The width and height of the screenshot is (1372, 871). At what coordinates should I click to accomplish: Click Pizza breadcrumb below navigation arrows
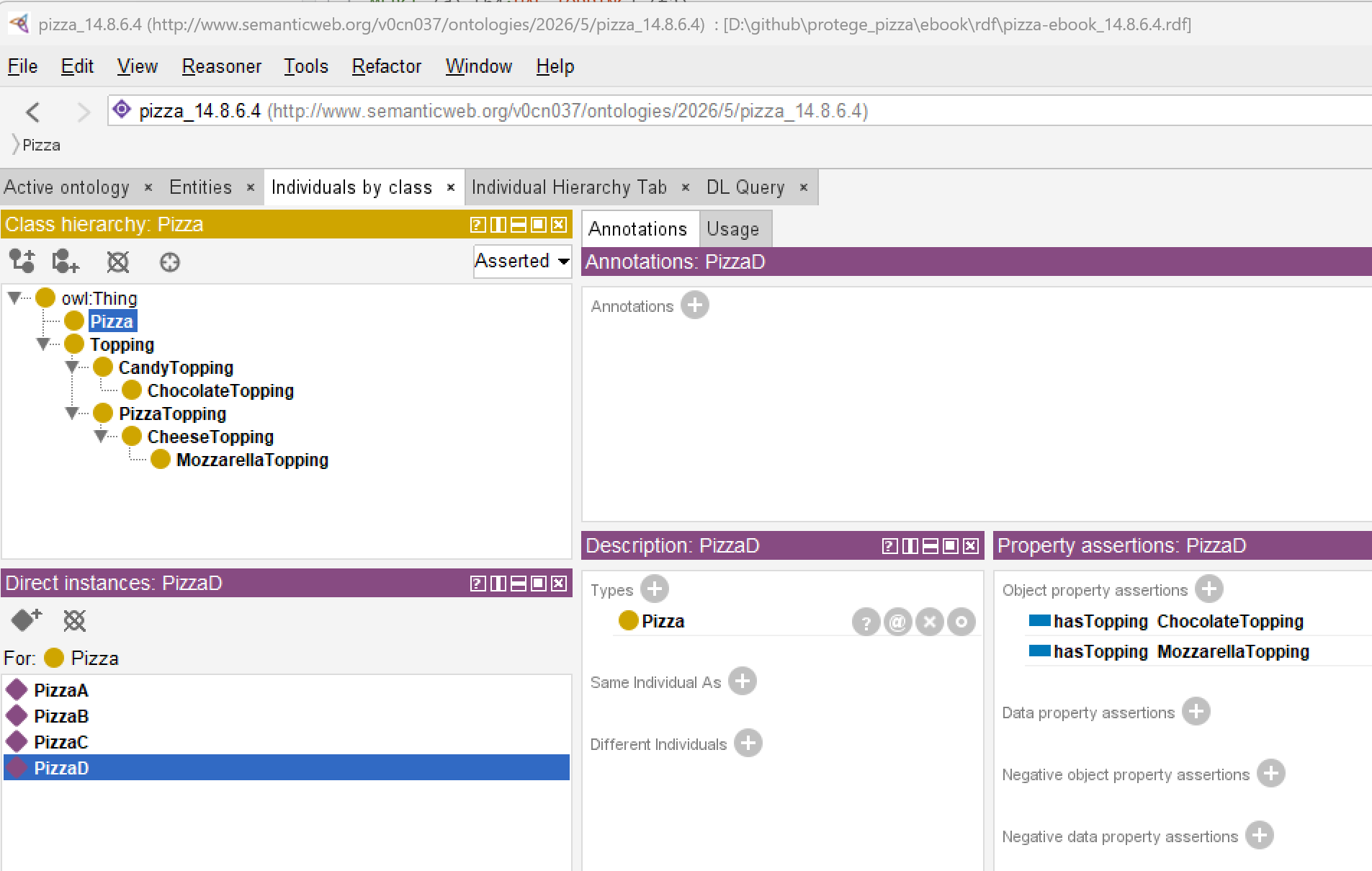(41, 145)
